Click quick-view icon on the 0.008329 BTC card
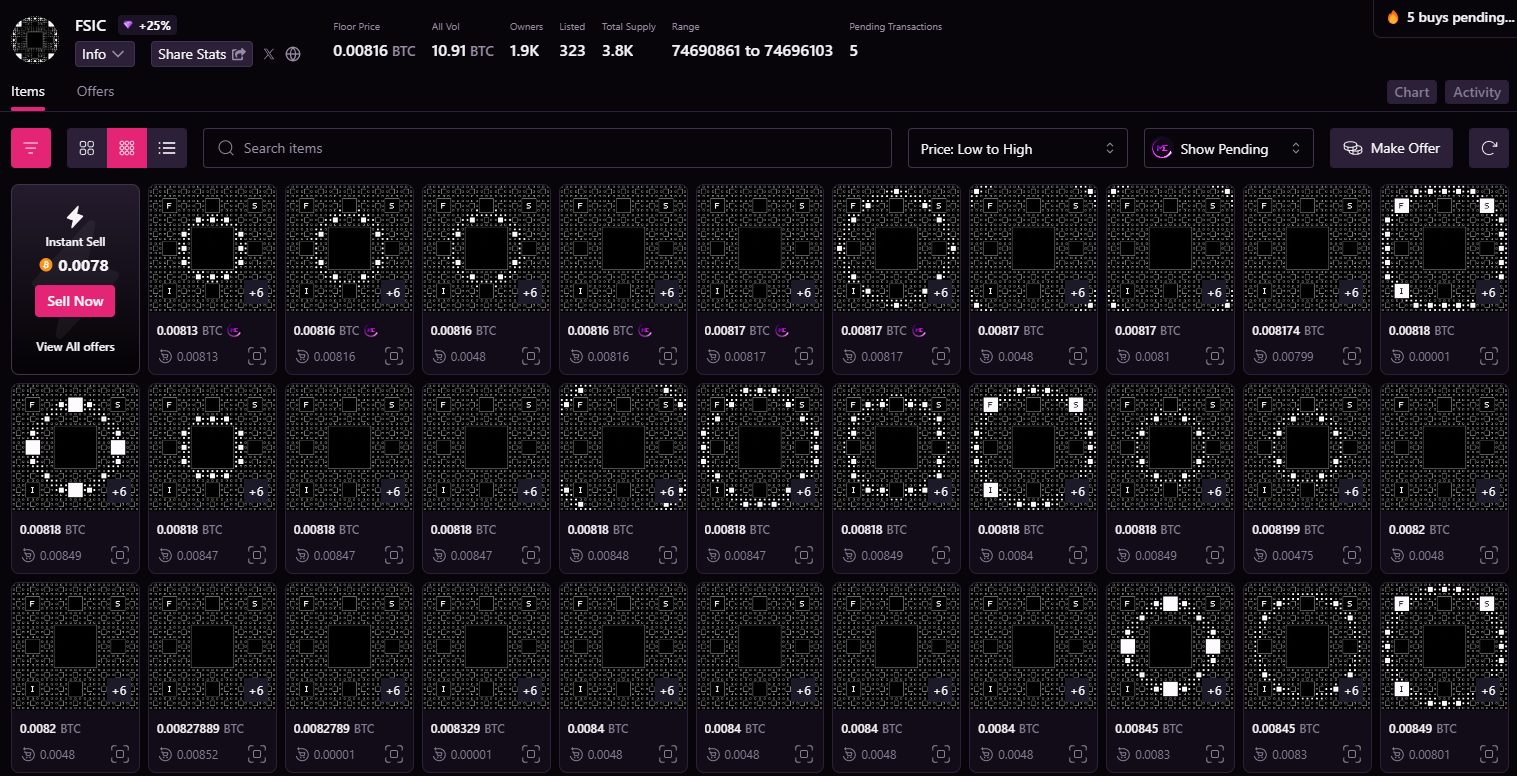This screenshot has height=776, width=1517. click(x=530, y=755)
